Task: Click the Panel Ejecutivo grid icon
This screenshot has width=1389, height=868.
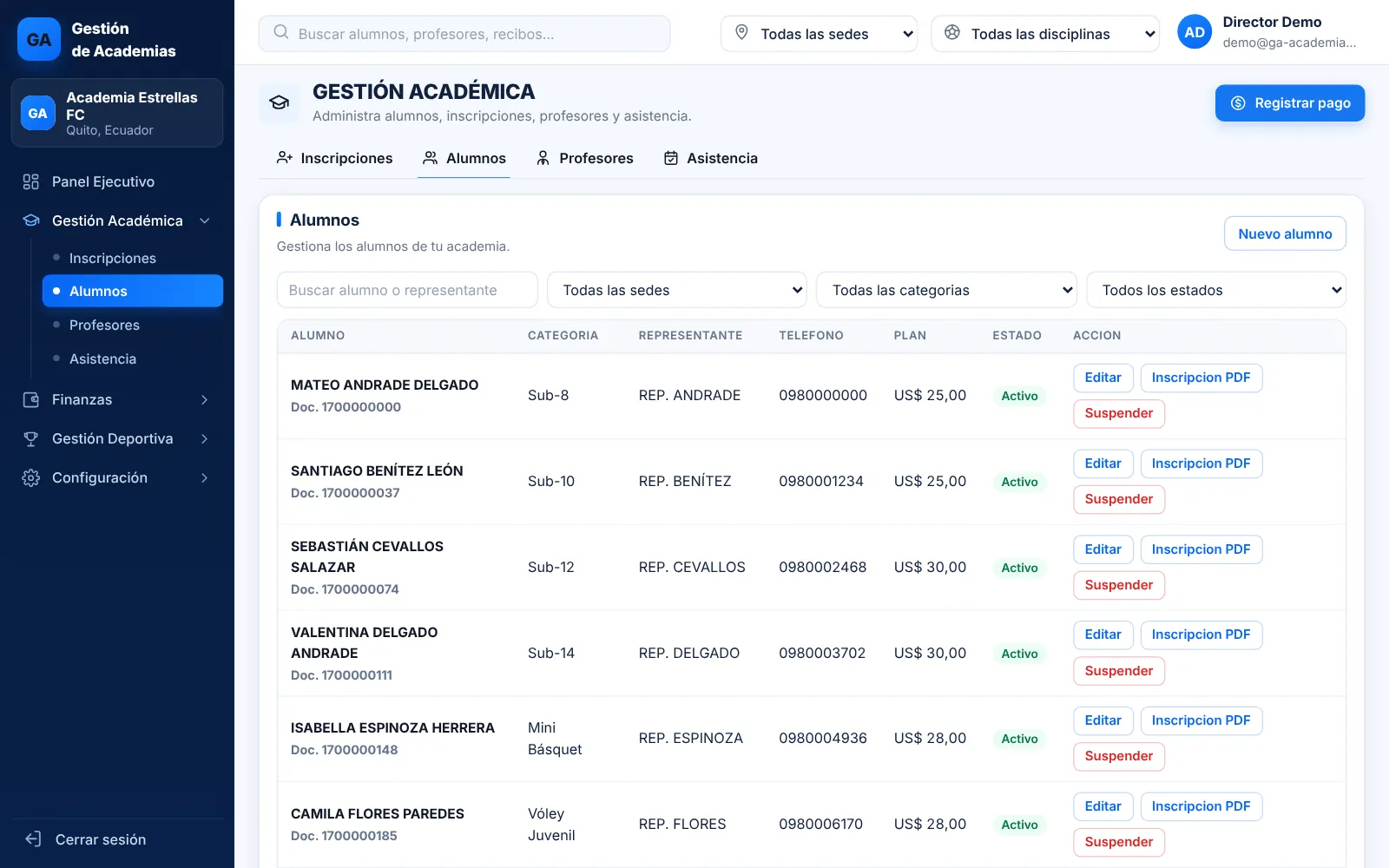Action: point(31,181)
